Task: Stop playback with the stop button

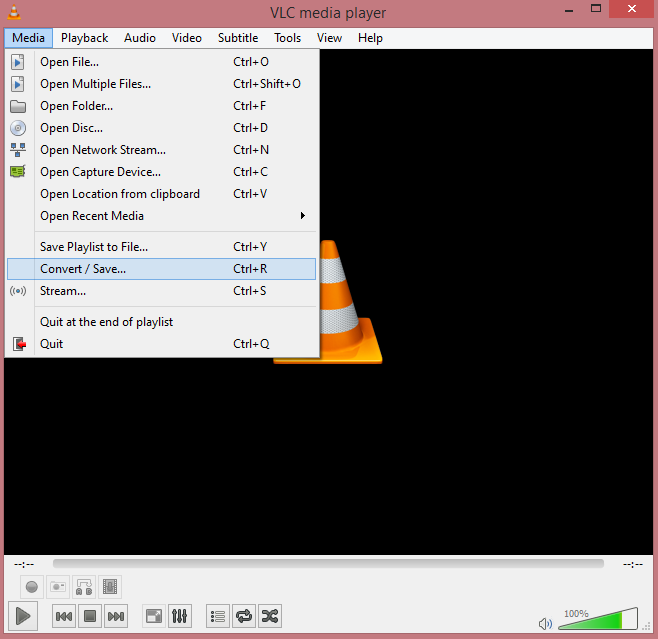Action: pyautogui.click(x=89, y=616)
